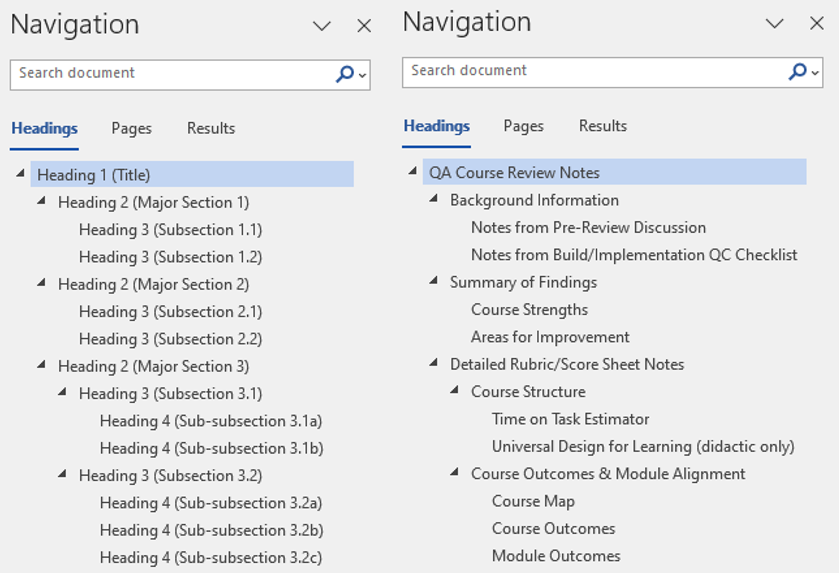The width and height of the screenshot is (839, 573).
Task: Select Headings tab in right pane
Action: [x=437, y=126]
